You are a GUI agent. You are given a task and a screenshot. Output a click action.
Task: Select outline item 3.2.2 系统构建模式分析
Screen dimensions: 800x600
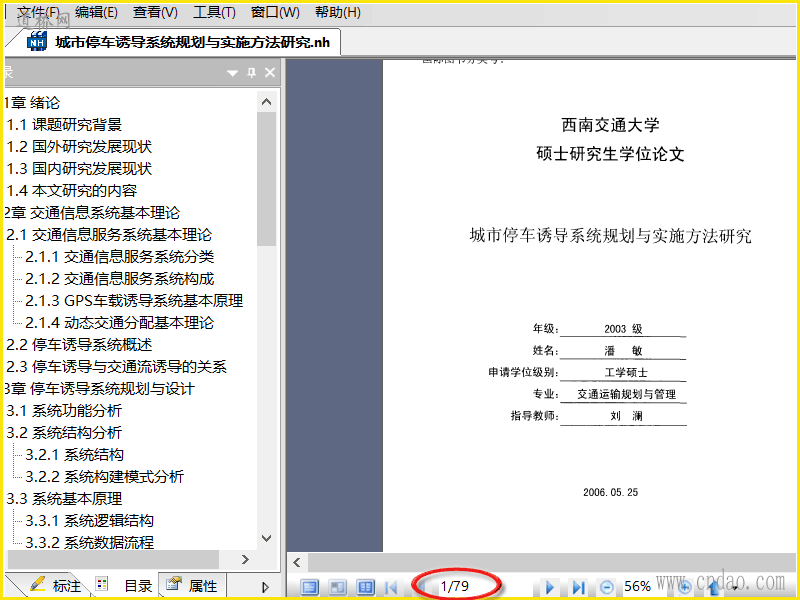point(104,476)
